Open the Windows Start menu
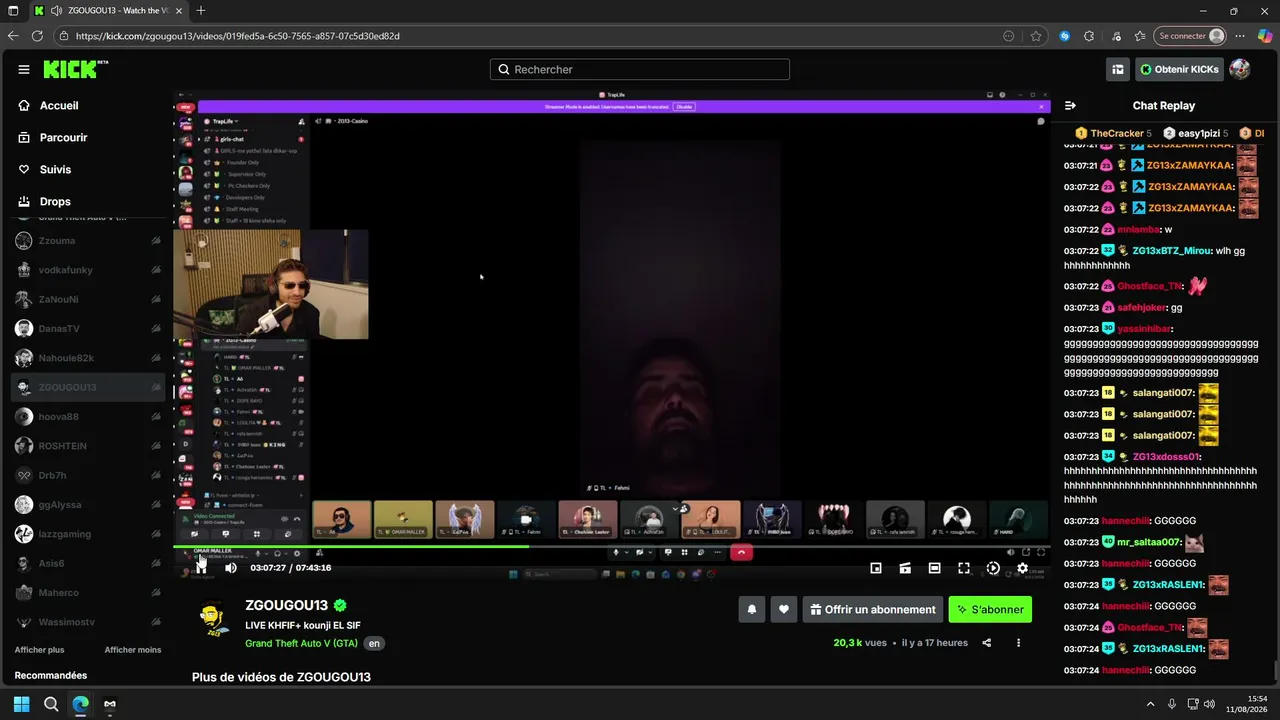Viewport: 1280px width, 720px height. [x=20, y=704]
